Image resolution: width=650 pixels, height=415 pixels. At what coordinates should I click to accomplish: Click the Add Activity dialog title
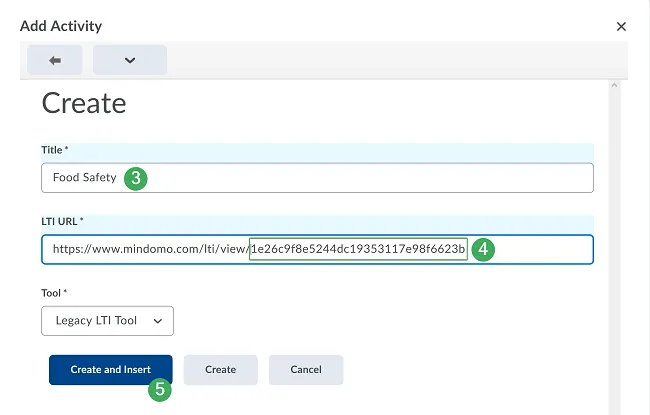coord(61,26)
